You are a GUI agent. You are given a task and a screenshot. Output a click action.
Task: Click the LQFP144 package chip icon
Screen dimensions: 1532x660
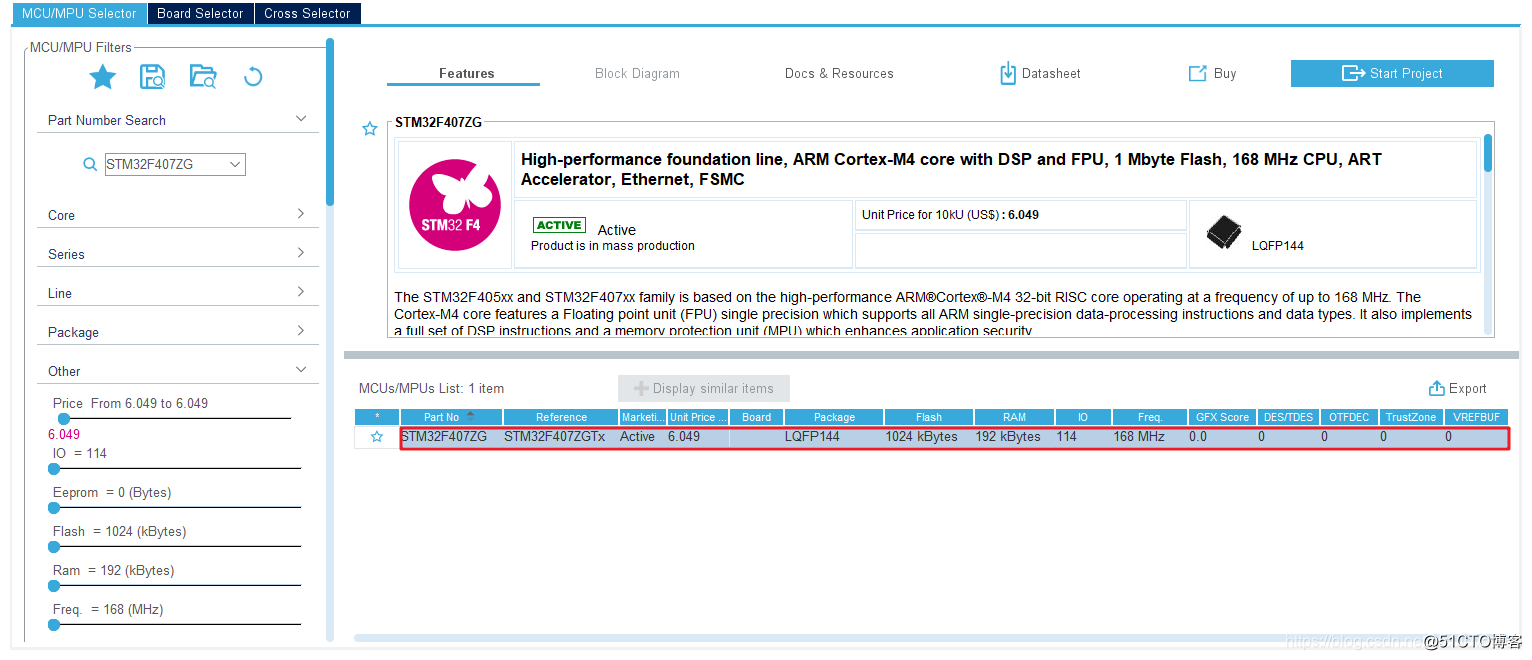pos(1223,233)
